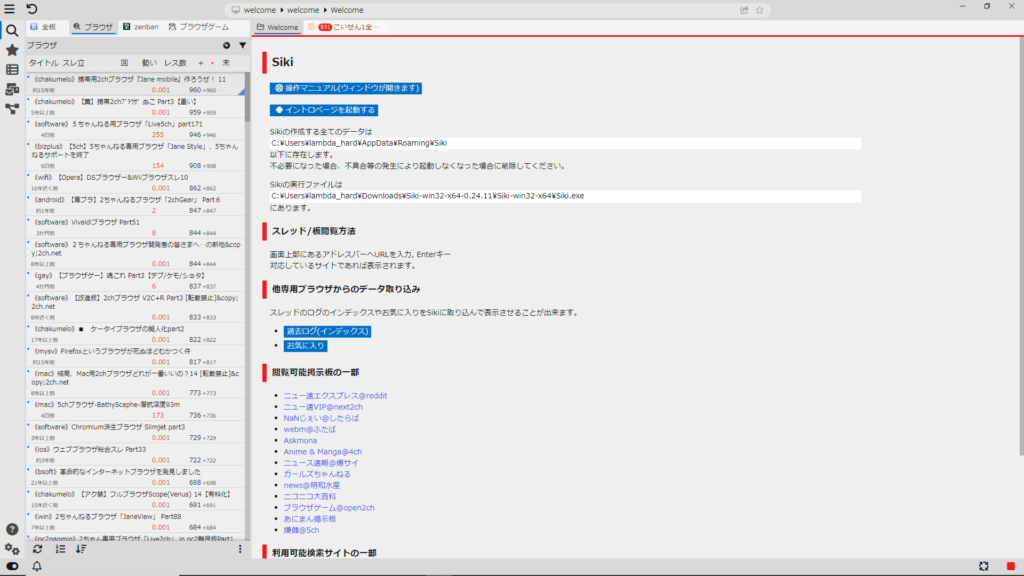This screenshot has width=1024, height=576.
Task: Open the help question mark icon
Action: pyautogui.click(x=12, y=529)
